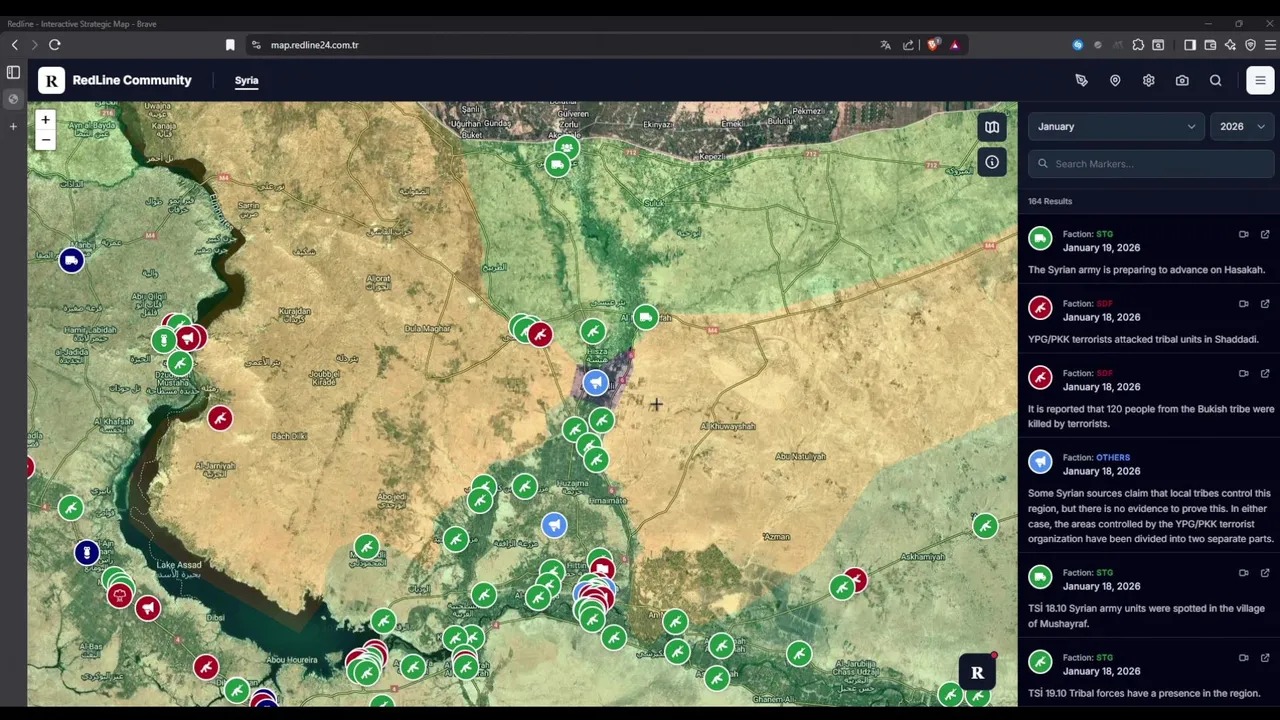Viewport: 1280px width, 720px height.
Task: Go back with browser back arrow
Action: (15, 45)
